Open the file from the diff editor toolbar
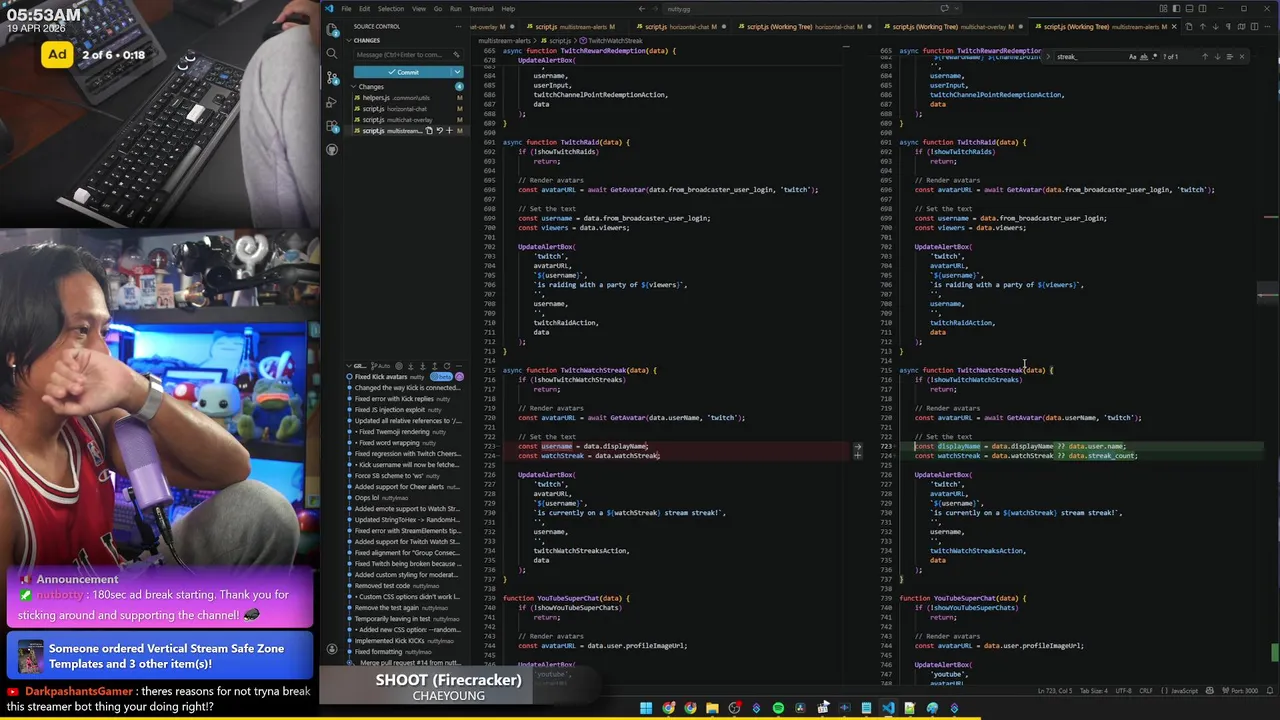 (1189, 27)
